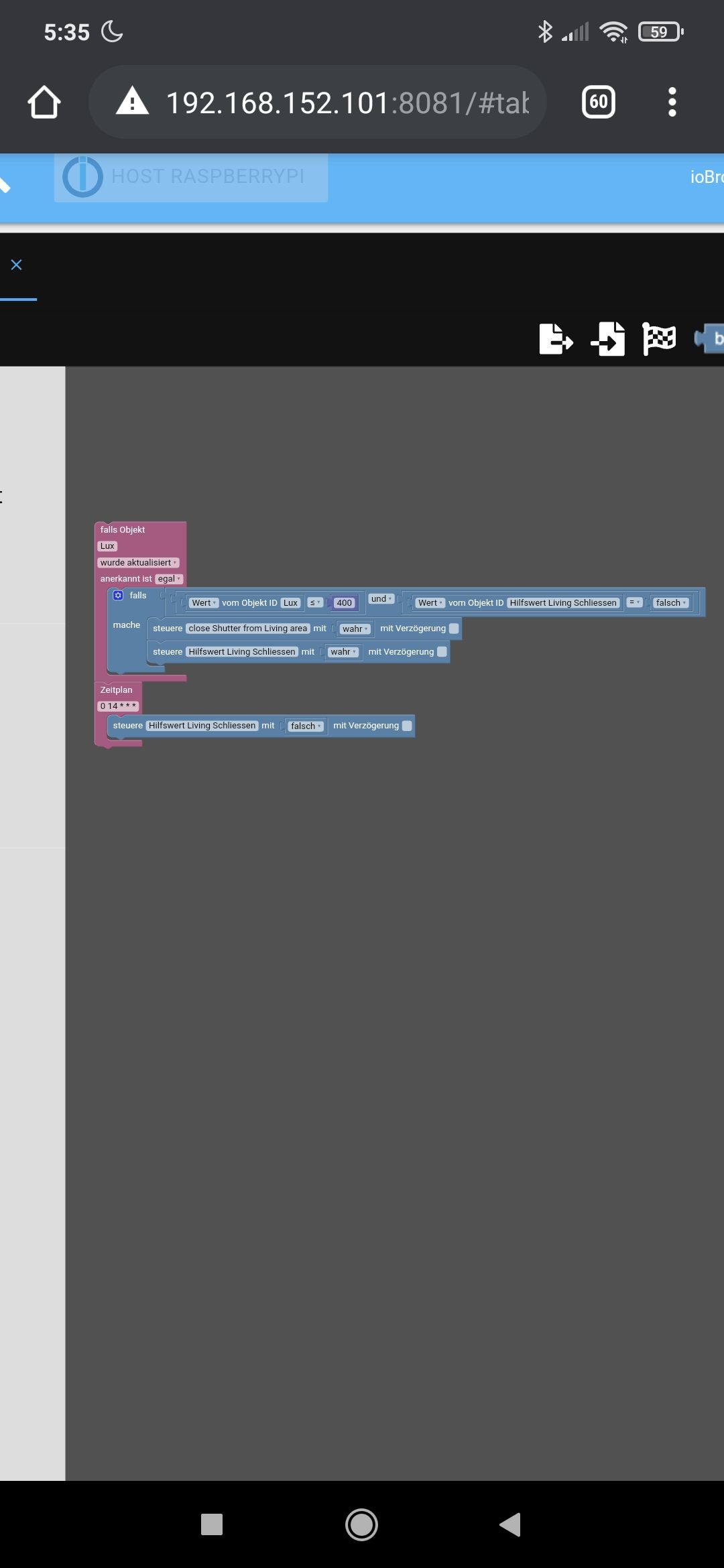Image resolution: width=724 pixels, height=1568 pixels.
Task: Select the Lux object ID in falls Objekt trigger
Action: tap(107, 546)
